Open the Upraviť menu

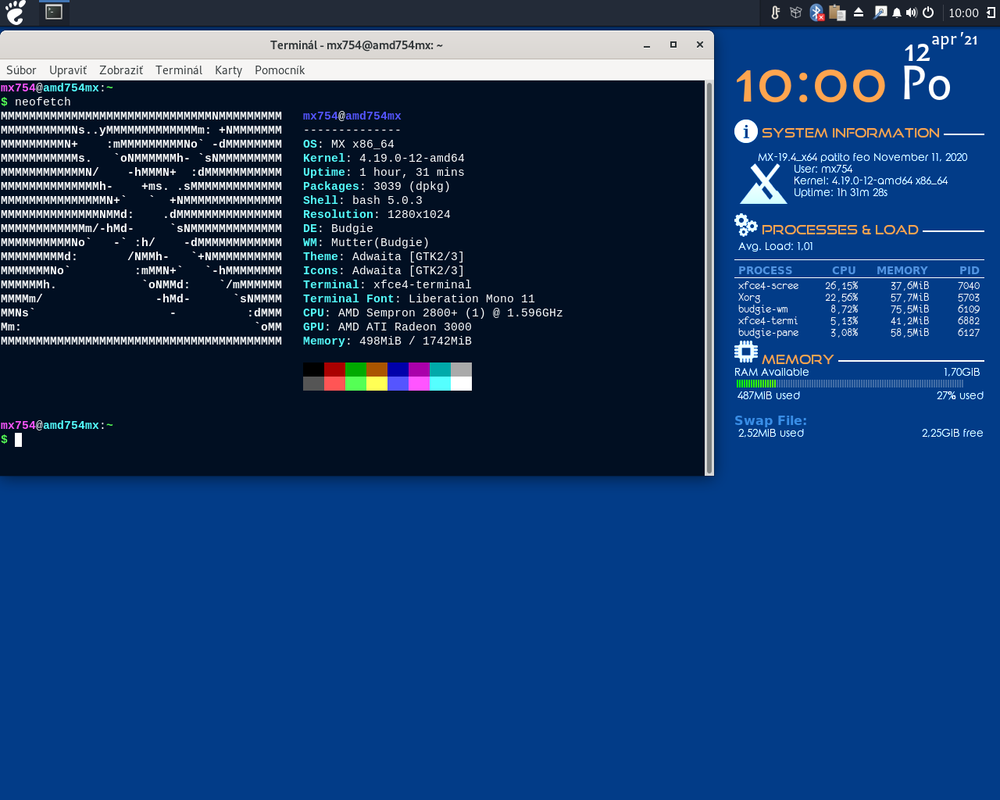pos(68,70)
